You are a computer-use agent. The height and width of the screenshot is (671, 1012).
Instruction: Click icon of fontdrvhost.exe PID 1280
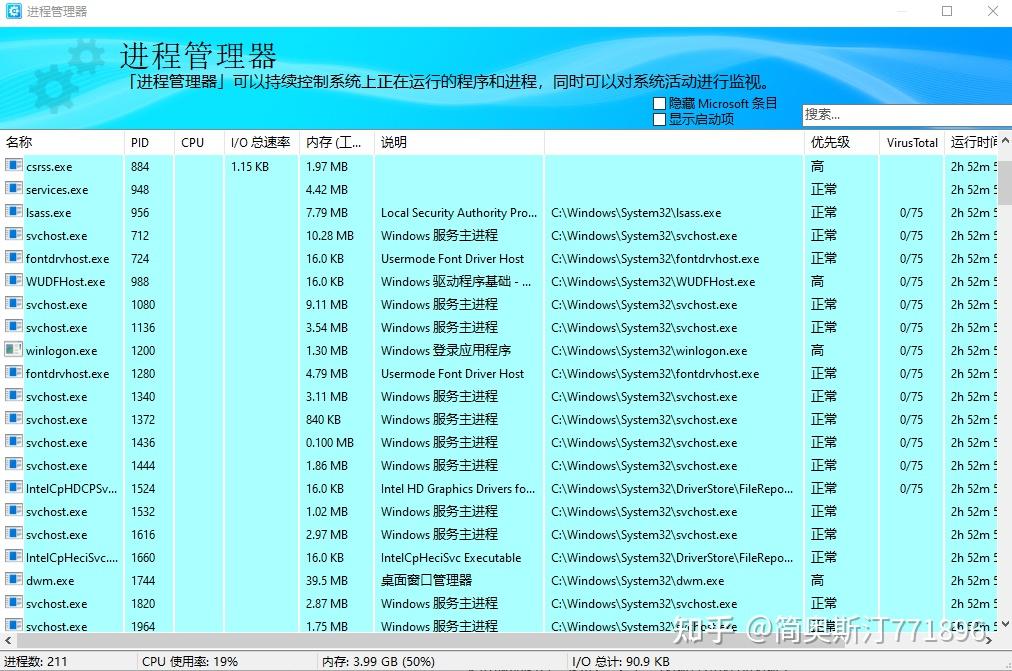click(14, 372)
